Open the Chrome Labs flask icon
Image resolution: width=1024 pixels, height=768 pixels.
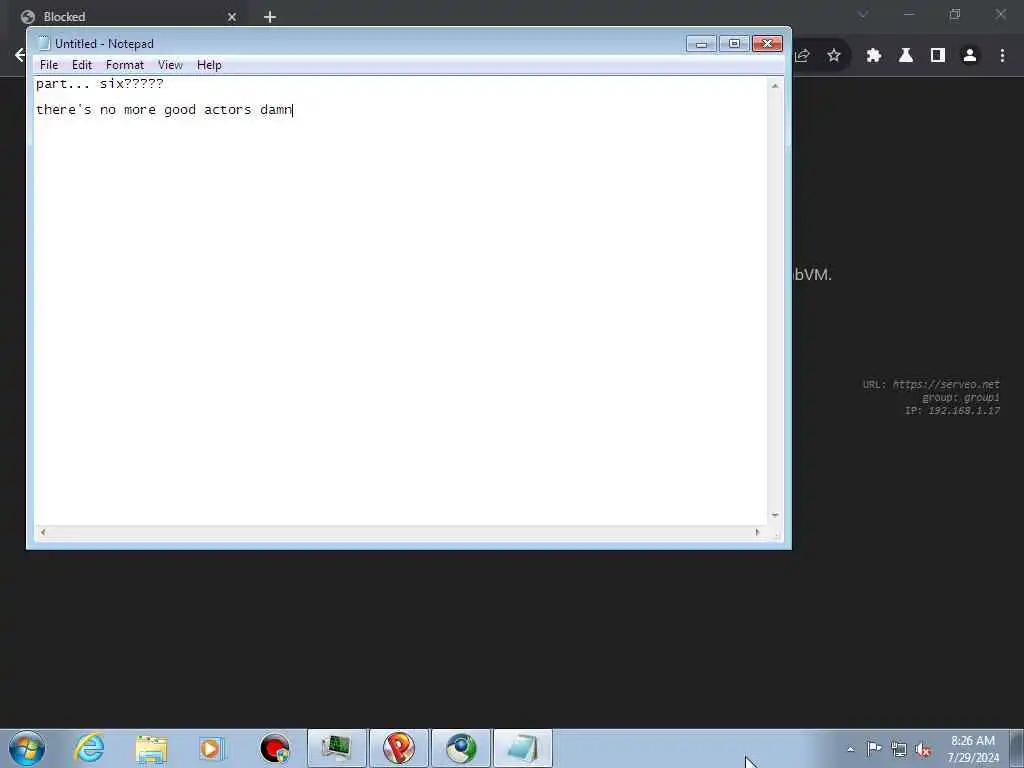905,56
